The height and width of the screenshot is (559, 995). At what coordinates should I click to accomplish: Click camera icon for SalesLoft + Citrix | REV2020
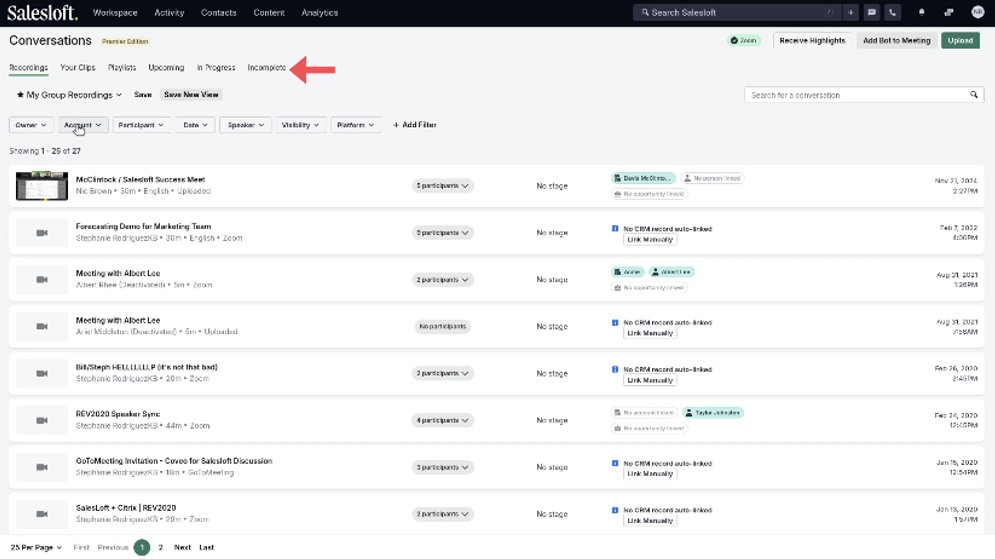pos(42,514)
